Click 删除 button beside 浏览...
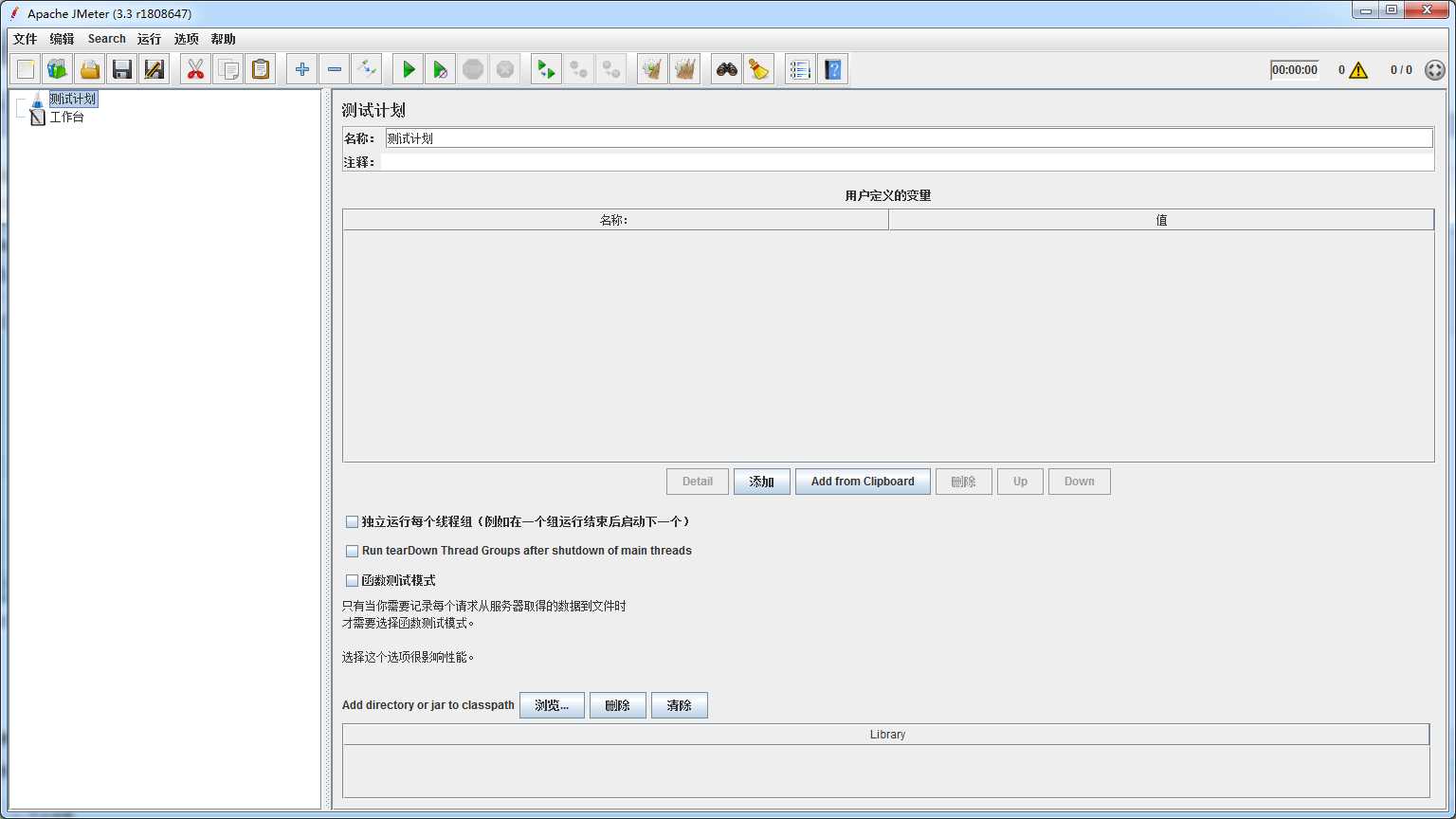1456x819 pixels. [x=618, y=705]
